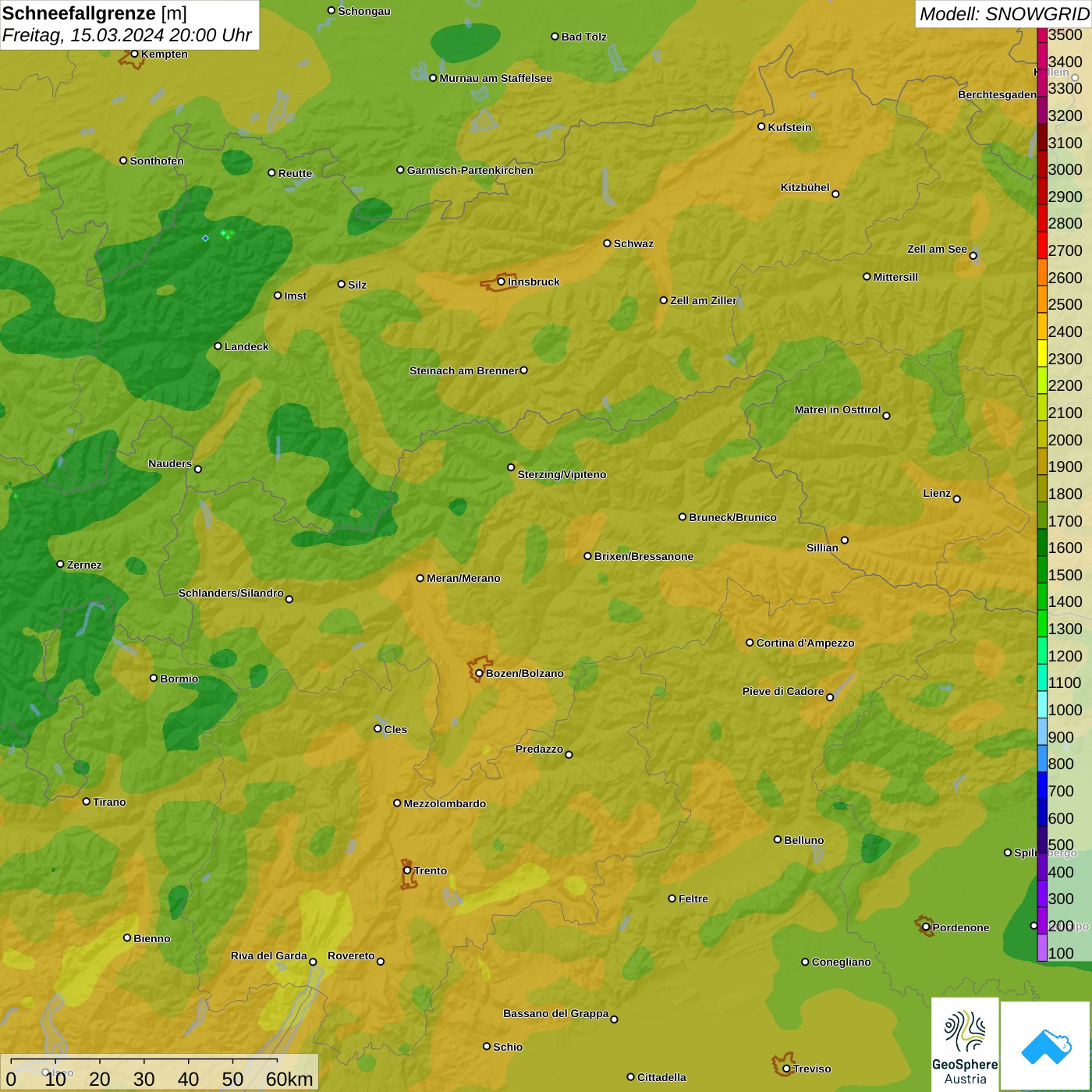Viewport: 1092px width, 1092px height.
Task: Click the 1000 m cyan legend swatch
Action: coord(1042,704)
